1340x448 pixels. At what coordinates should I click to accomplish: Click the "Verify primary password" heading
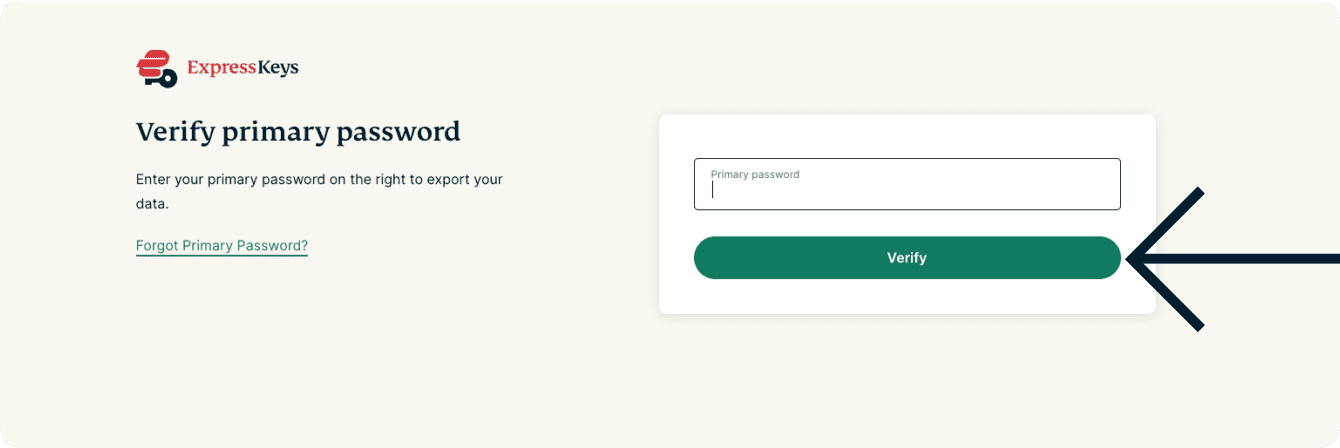point(297,131)
